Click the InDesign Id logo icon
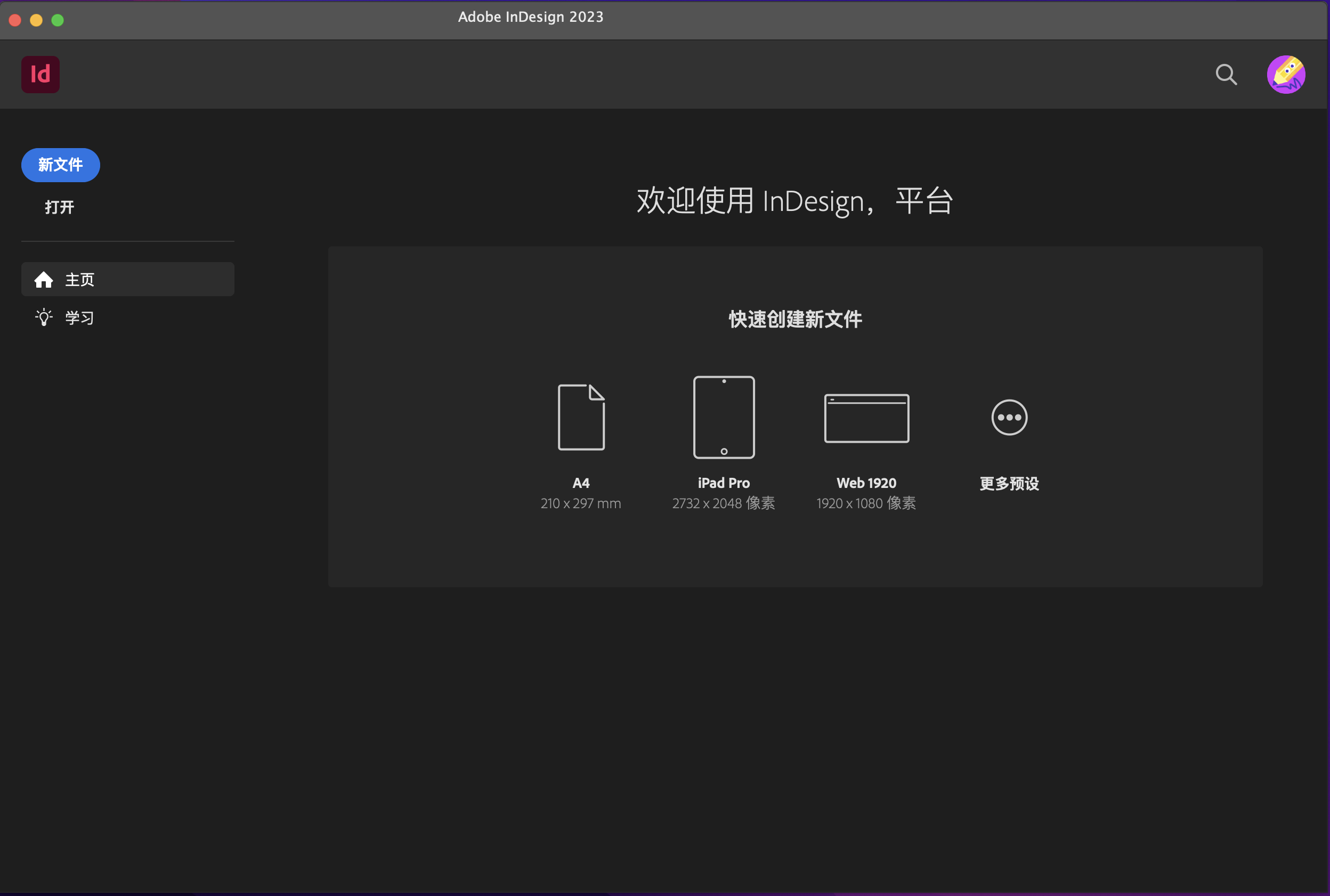Image resolution: width=1330 pixels, height=896 pixels. 40,74
